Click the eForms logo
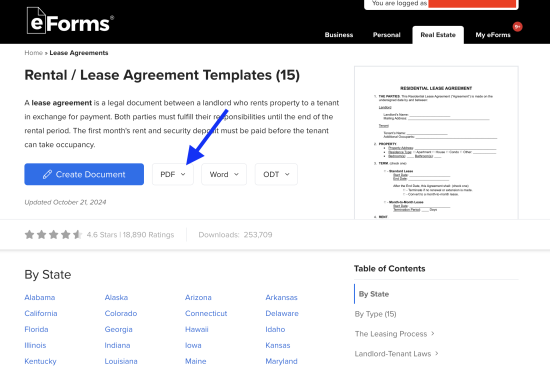Screen dimensions: 550x368 70,21
